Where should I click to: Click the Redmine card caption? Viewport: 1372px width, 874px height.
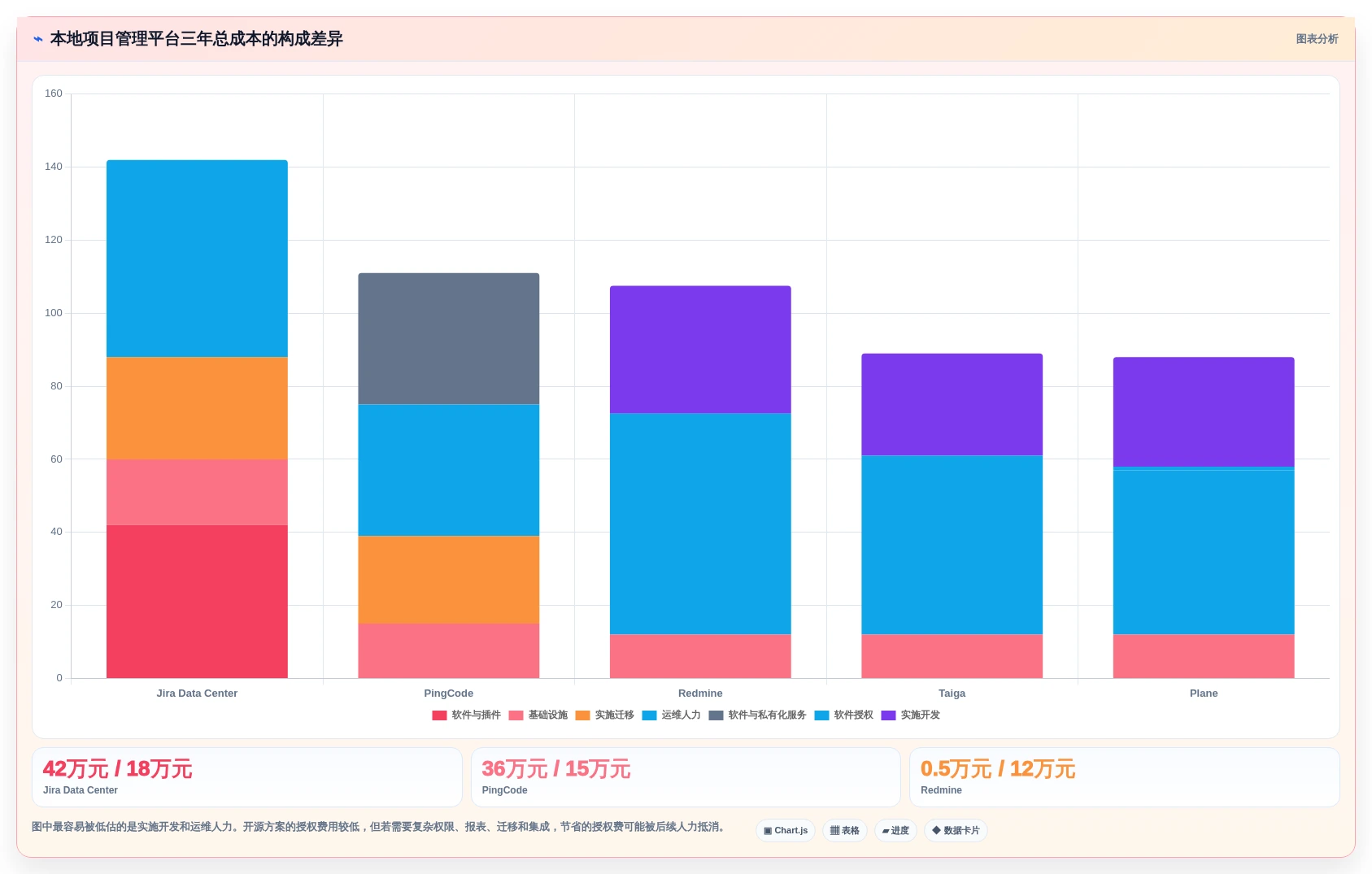[x=941, y=790]
